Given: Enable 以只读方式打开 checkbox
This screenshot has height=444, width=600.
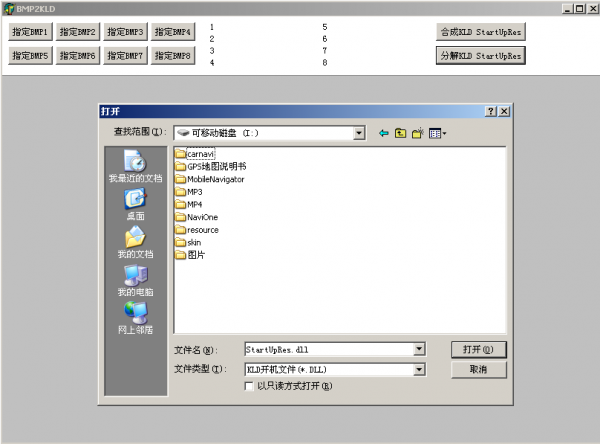Looking at the screenshot, I should coord(249,386).
